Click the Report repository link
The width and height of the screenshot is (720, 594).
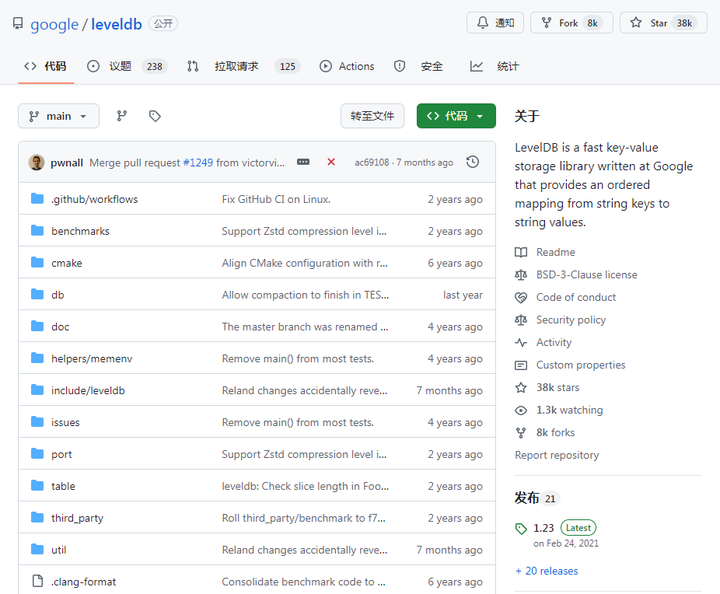click(557, 455)
